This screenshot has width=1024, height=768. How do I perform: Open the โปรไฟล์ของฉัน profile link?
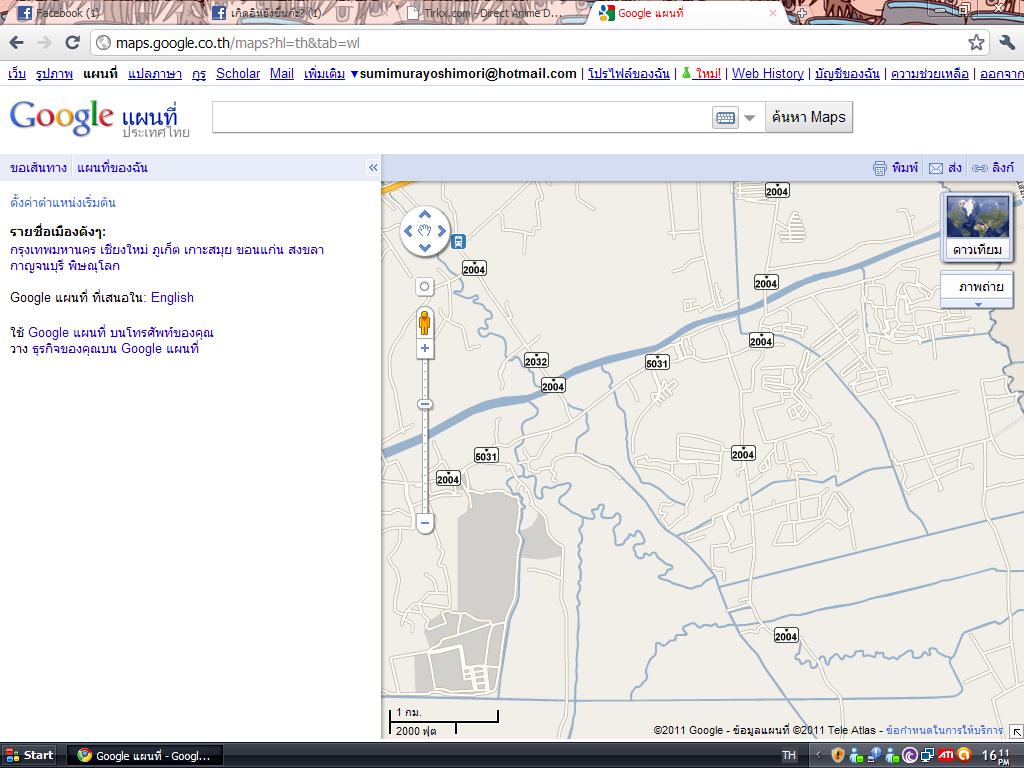pyautogui.click(x=628, y=74)
